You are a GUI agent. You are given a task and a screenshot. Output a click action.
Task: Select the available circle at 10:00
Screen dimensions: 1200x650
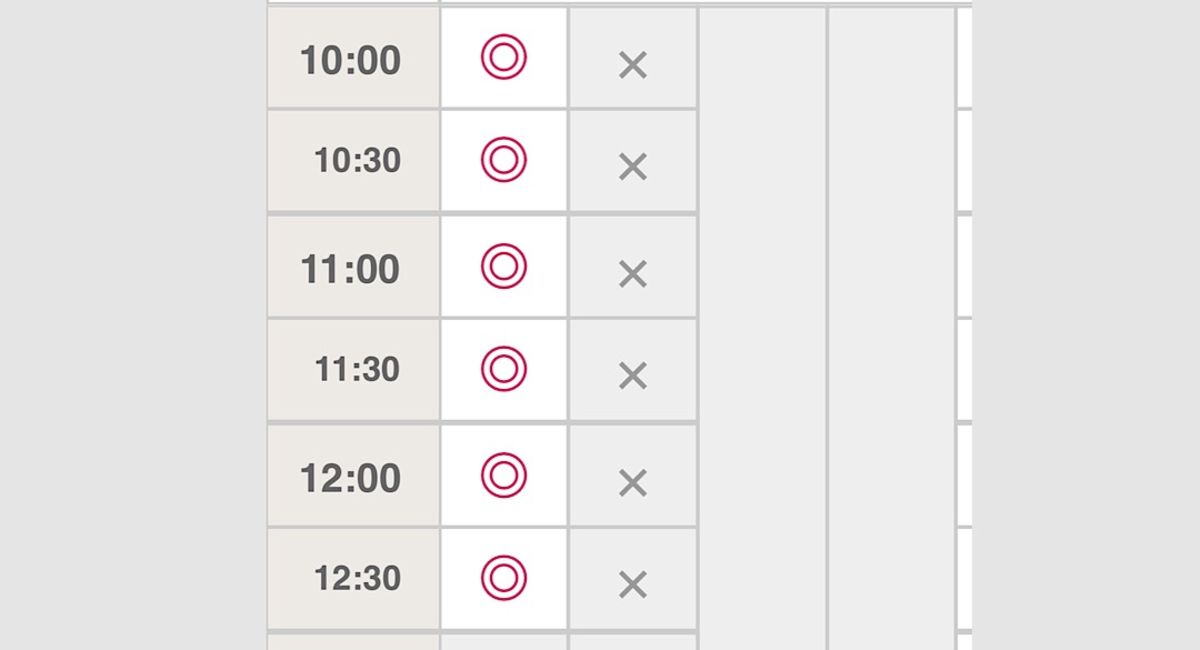(503, 57)
